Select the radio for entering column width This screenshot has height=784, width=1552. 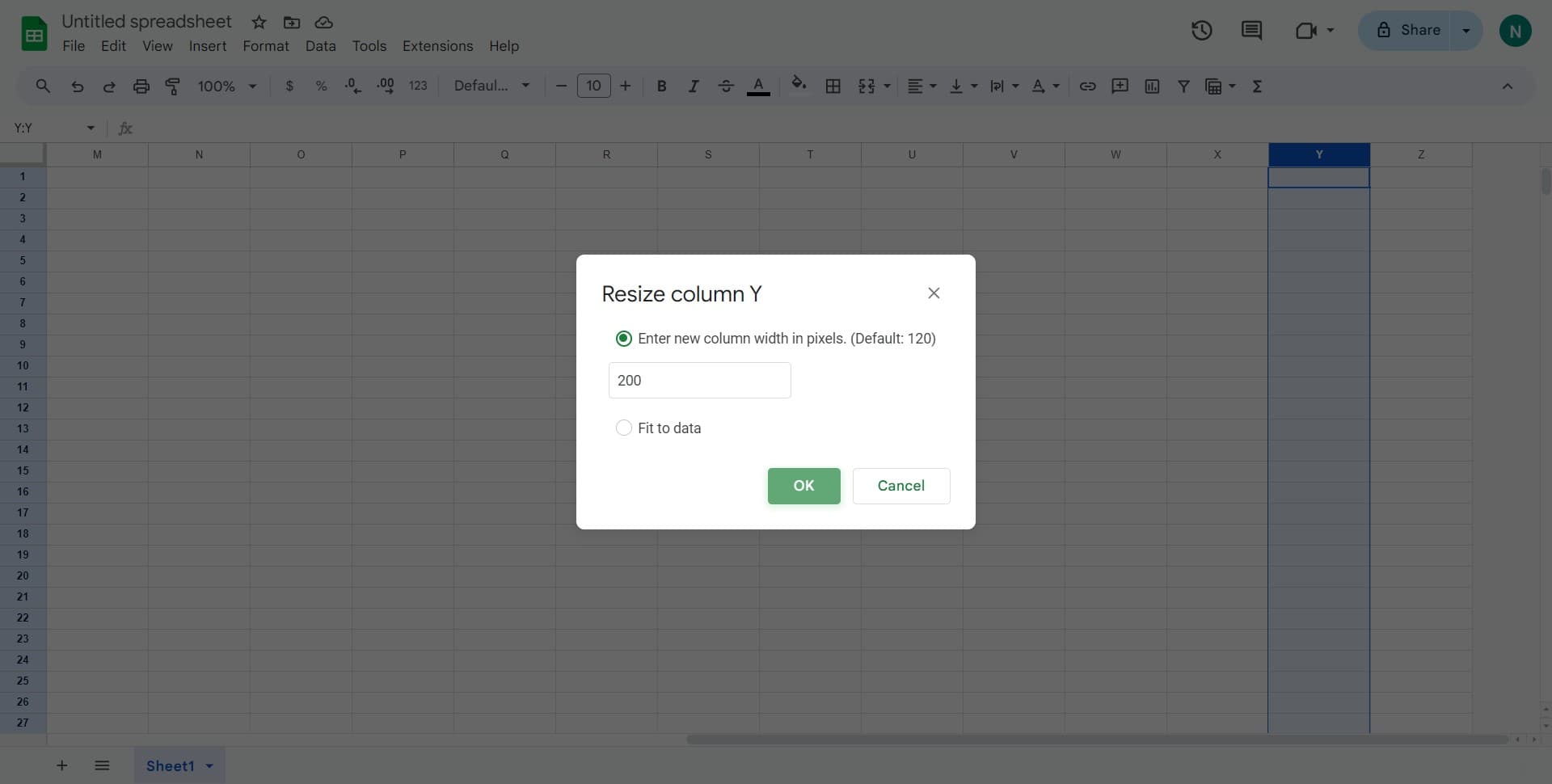point(623,339)
